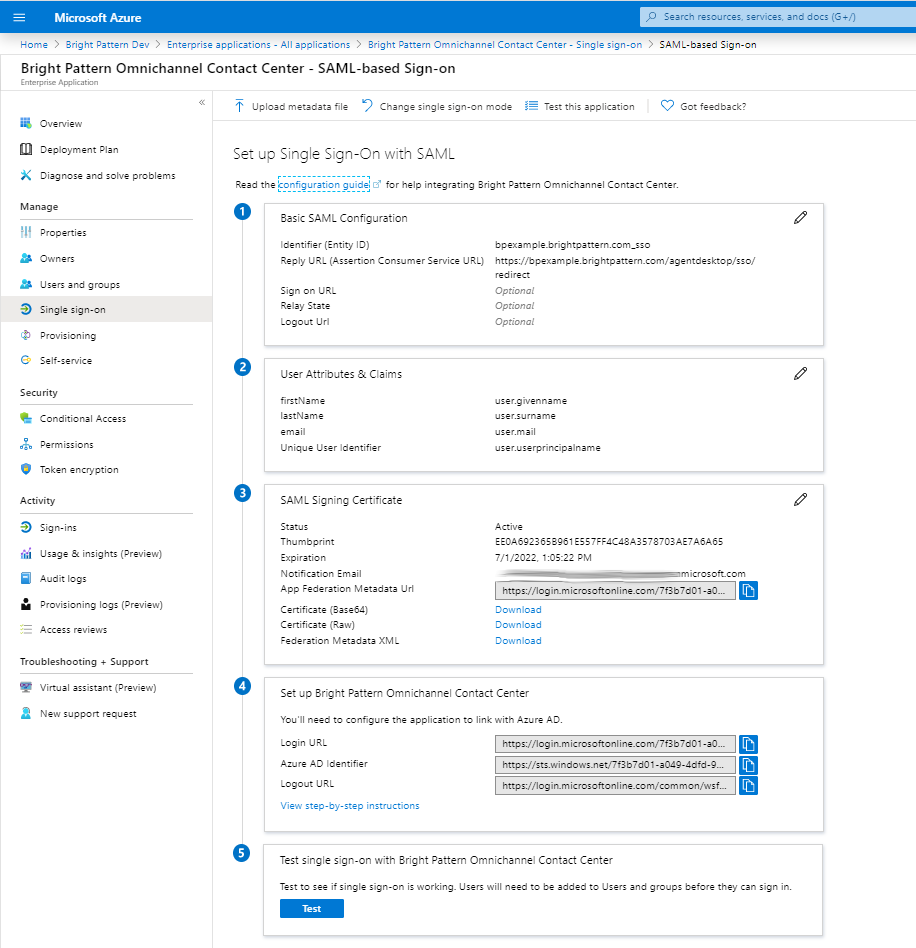
Task: Copy the Login URL value
Action: 749,744
